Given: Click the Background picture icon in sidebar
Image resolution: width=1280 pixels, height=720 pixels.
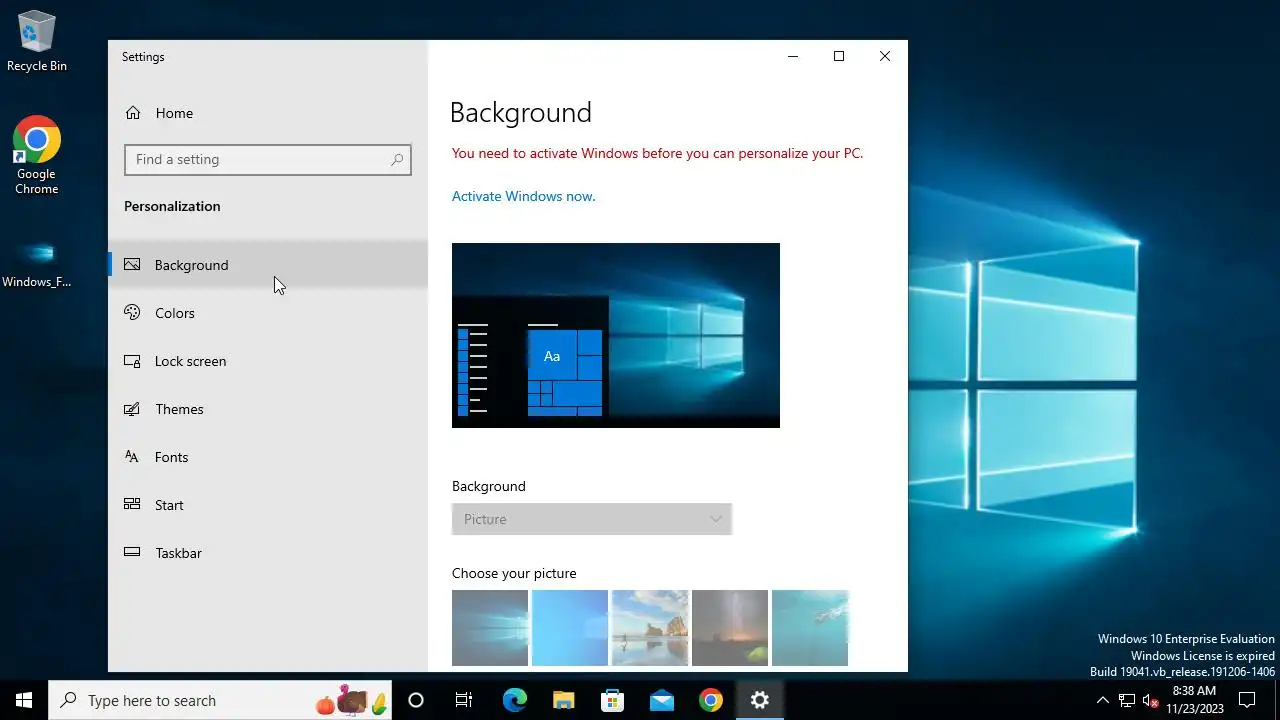Looking at the screenshot, I should pos(132,265).
